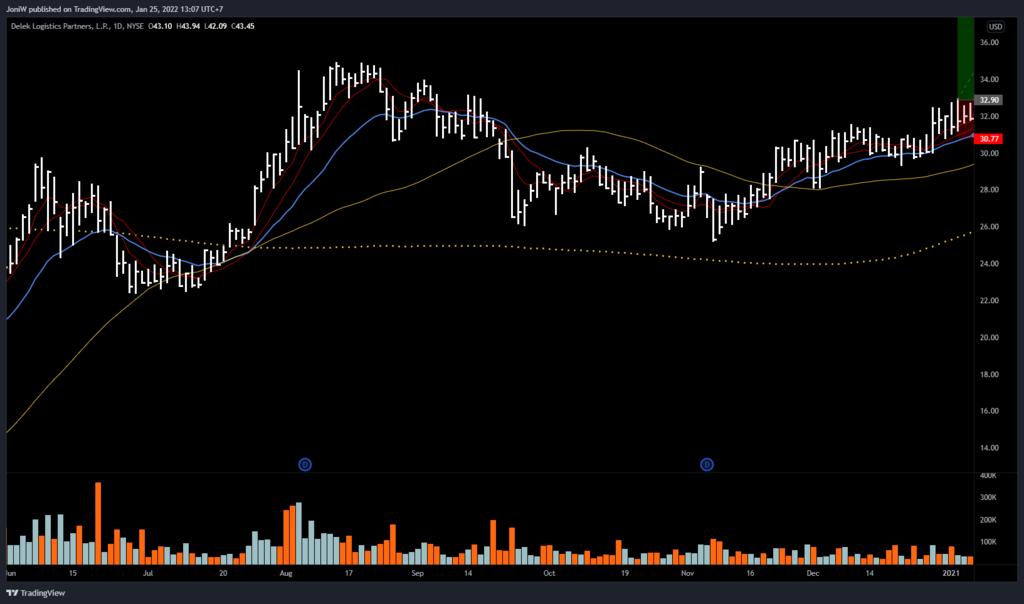This screenshot has width=1024, height=604.
Task: Click the 400K volume axis label
Action: pyautogui.click(x=990, y=475)
